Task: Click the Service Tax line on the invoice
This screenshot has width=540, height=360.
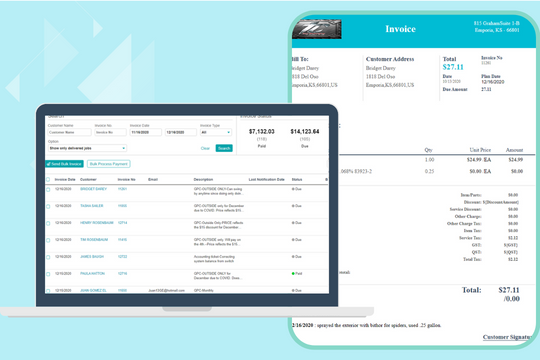Action: click(488, 238)
